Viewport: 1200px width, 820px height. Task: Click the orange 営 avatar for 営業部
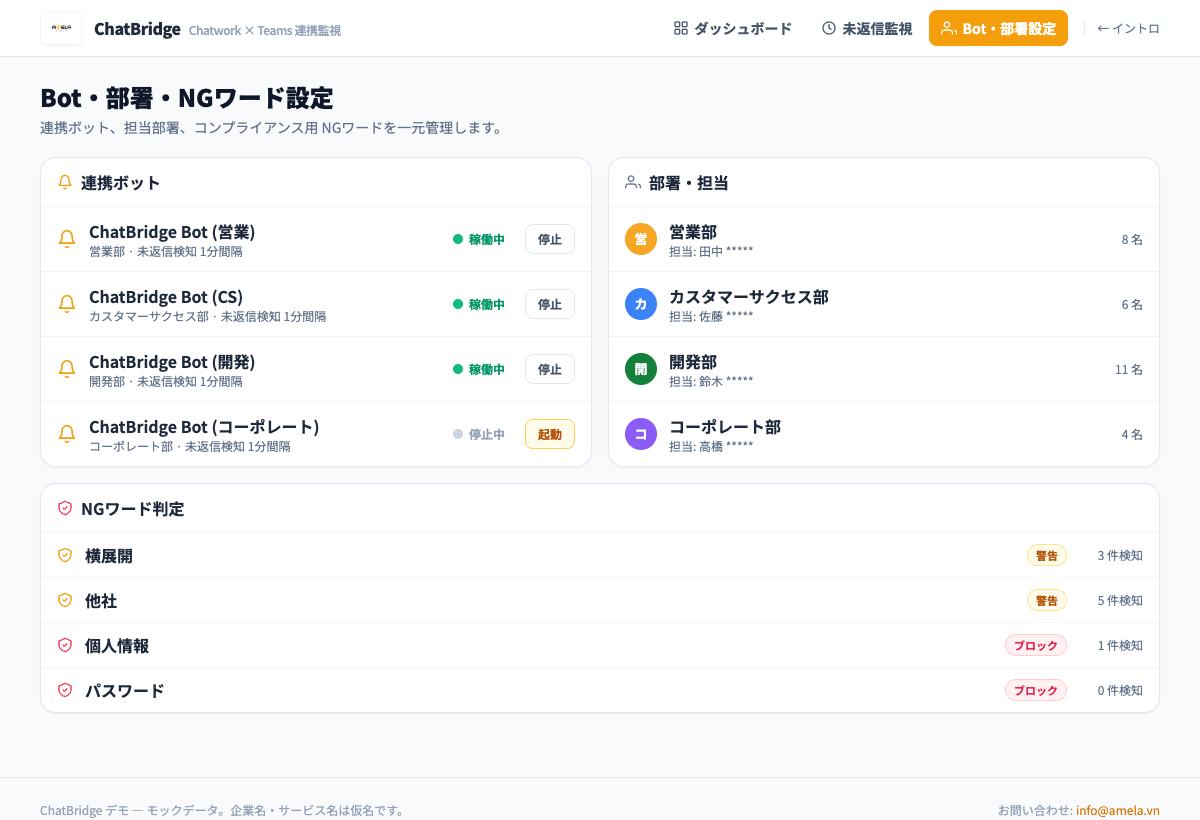pos(641,239)
